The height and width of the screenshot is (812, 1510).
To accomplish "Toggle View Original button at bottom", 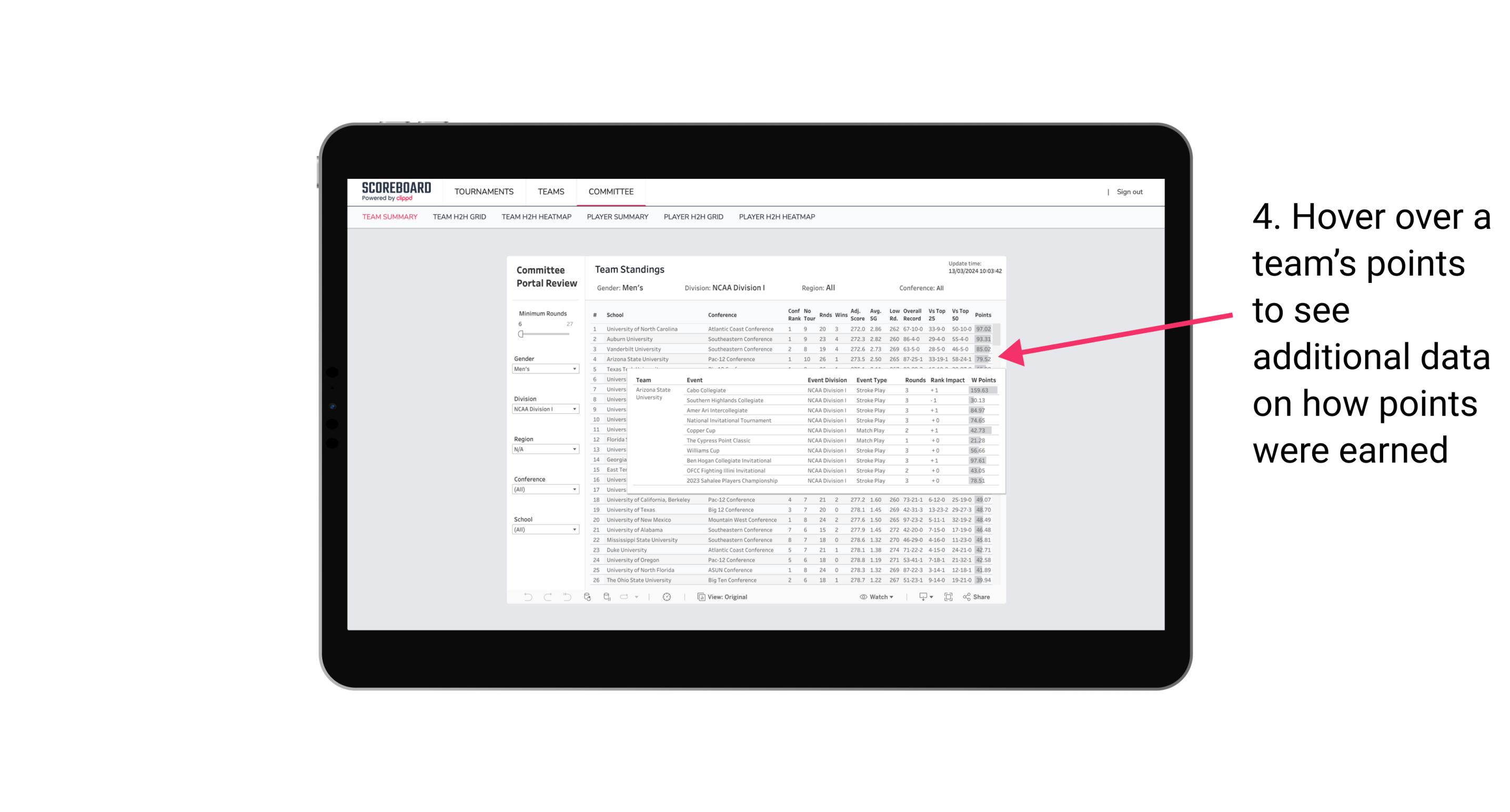I will (723, 597).
